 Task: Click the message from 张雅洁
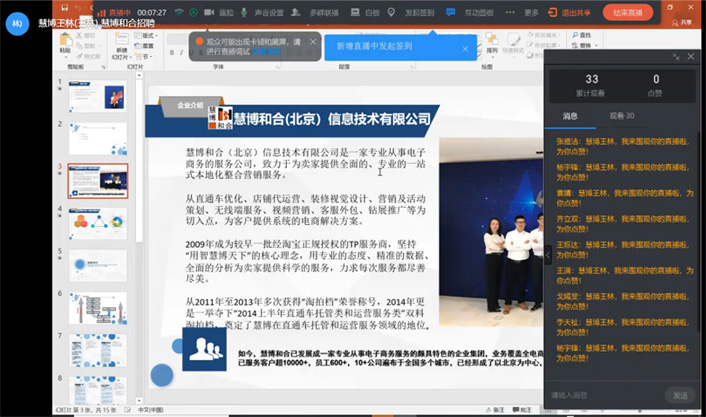[x=623, y=146]
